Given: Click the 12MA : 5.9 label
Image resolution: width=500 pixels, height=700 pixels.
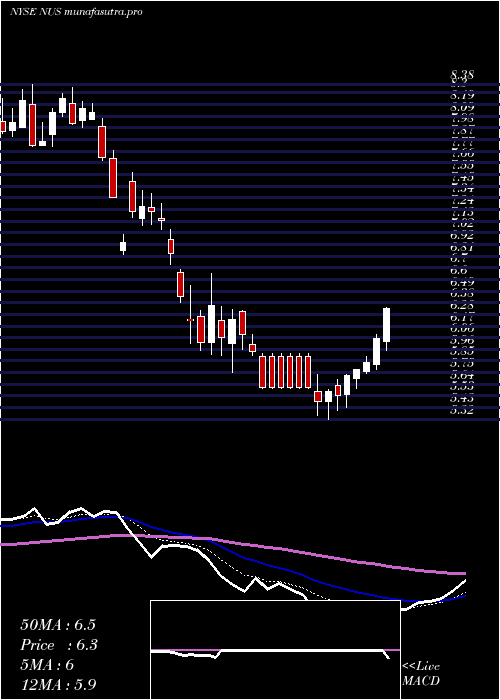Looking at the screenshot, I should pyautogui.click(x=58, y=685).
